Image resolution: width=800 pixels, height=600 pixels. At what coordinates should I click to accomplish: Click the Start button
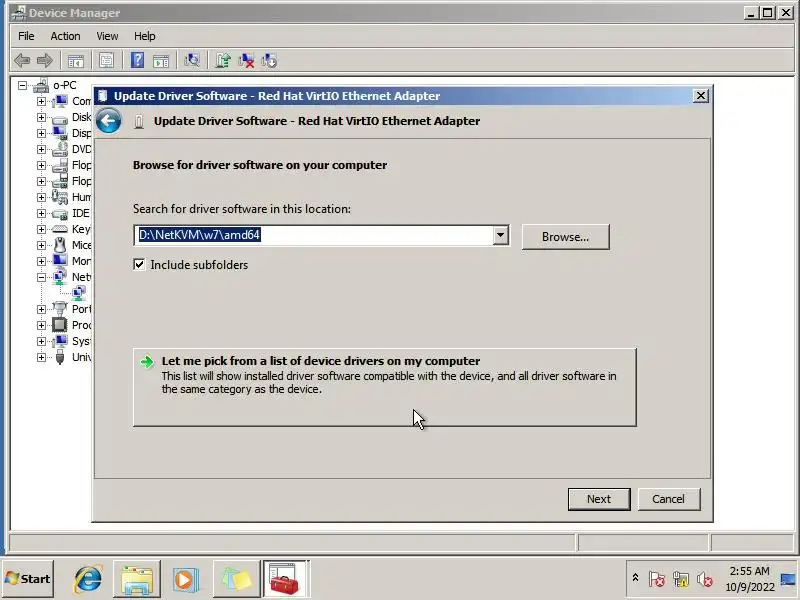[28, 579]
